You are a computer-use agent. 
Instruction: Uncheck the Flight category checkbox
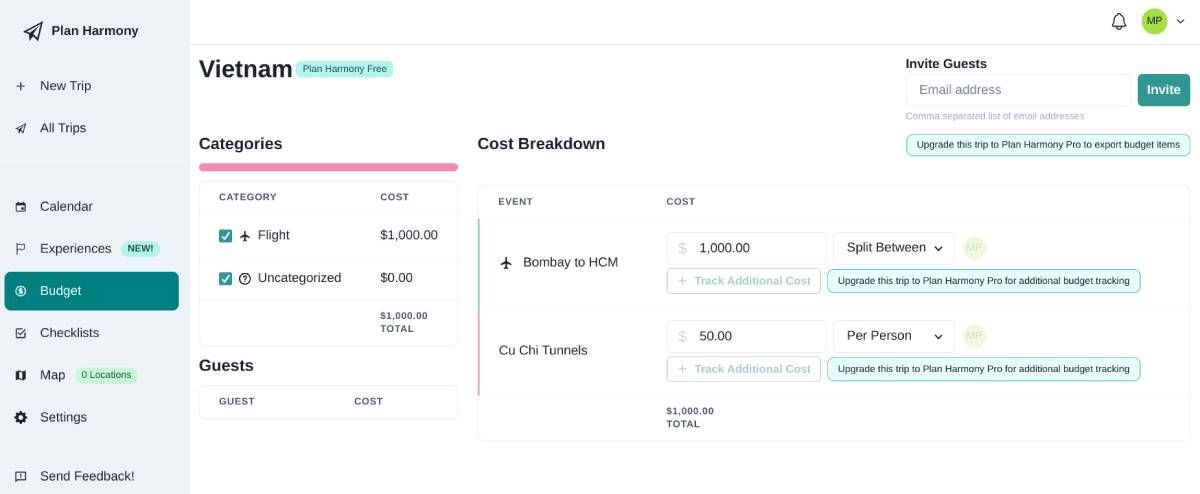[225, 236]
